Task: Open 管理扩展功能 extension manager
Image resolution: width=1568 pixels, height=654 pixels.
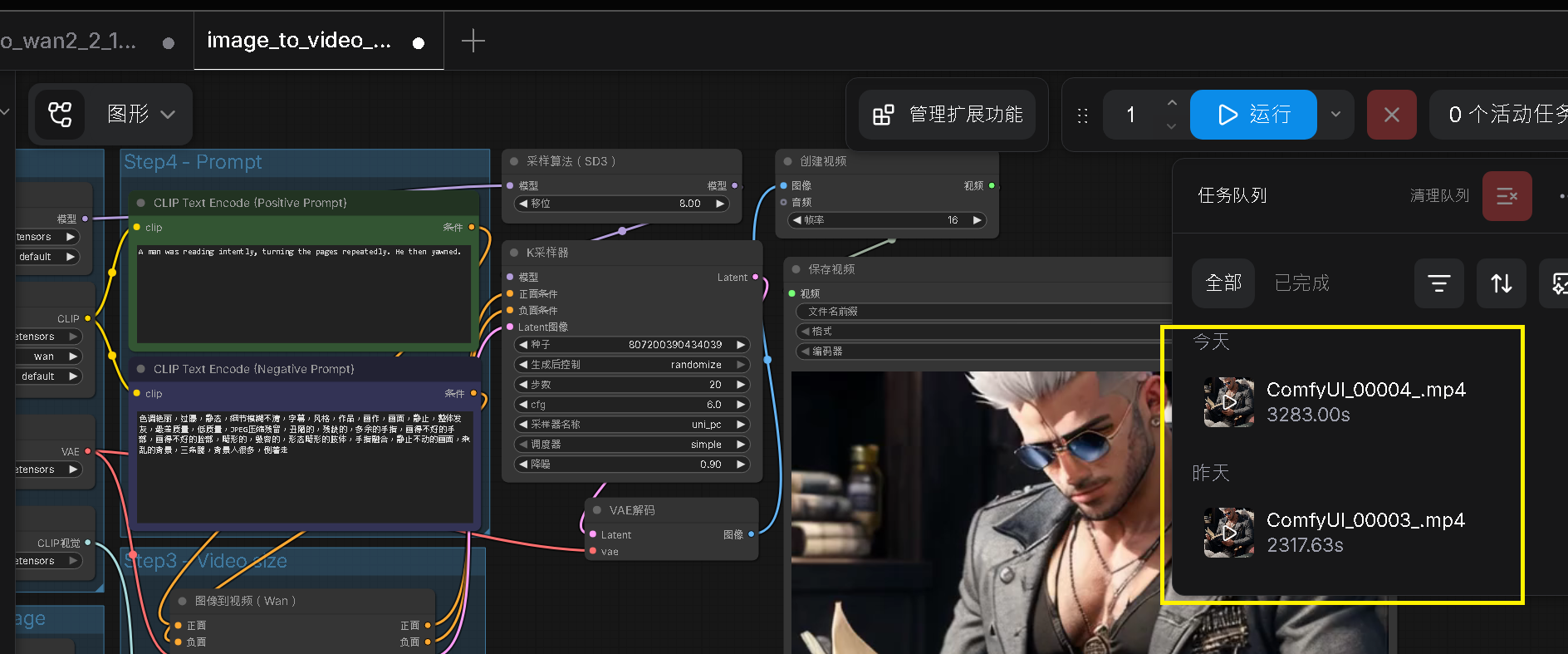Action: click(x=948, y=115)
